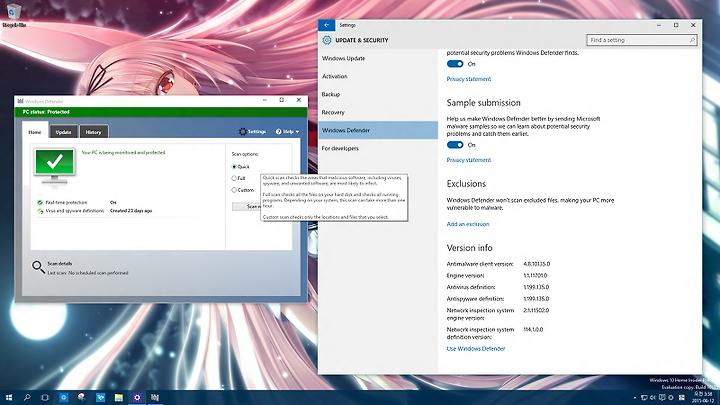Select Windows Defender in the settings sidebar
The image size is (720, 405).
tap(378, 130)
